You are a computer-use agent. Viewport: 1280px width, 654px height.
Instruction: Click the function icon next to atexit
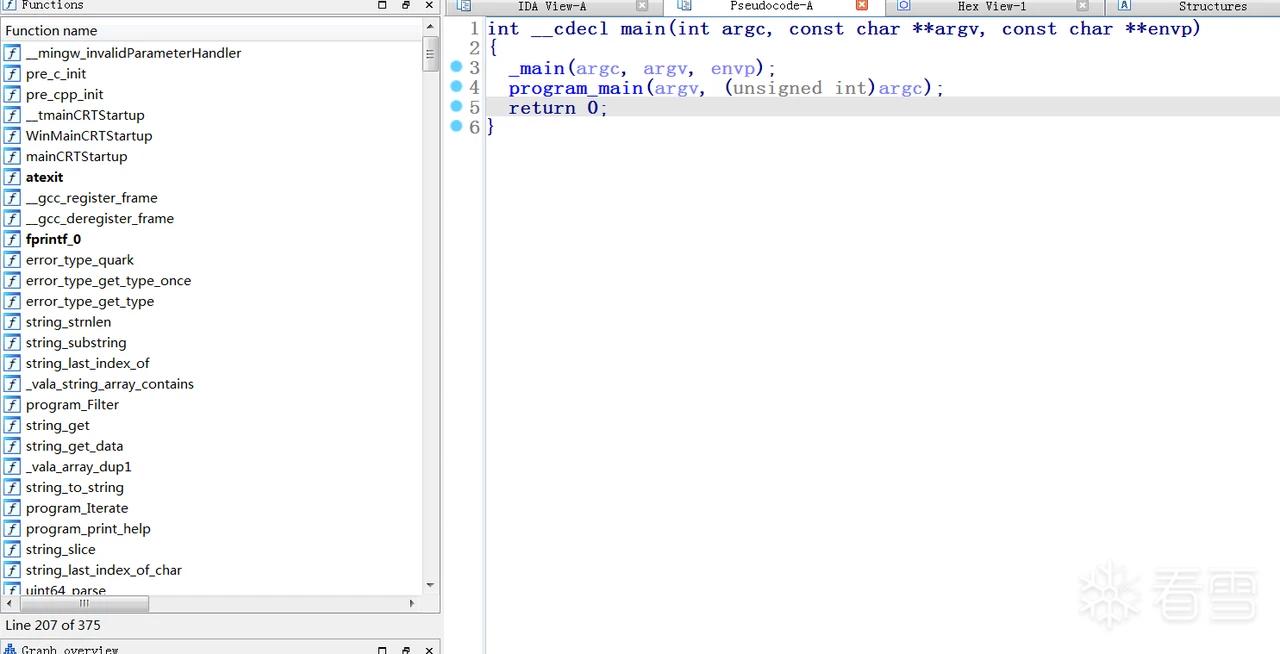click(x=12, y=177)
